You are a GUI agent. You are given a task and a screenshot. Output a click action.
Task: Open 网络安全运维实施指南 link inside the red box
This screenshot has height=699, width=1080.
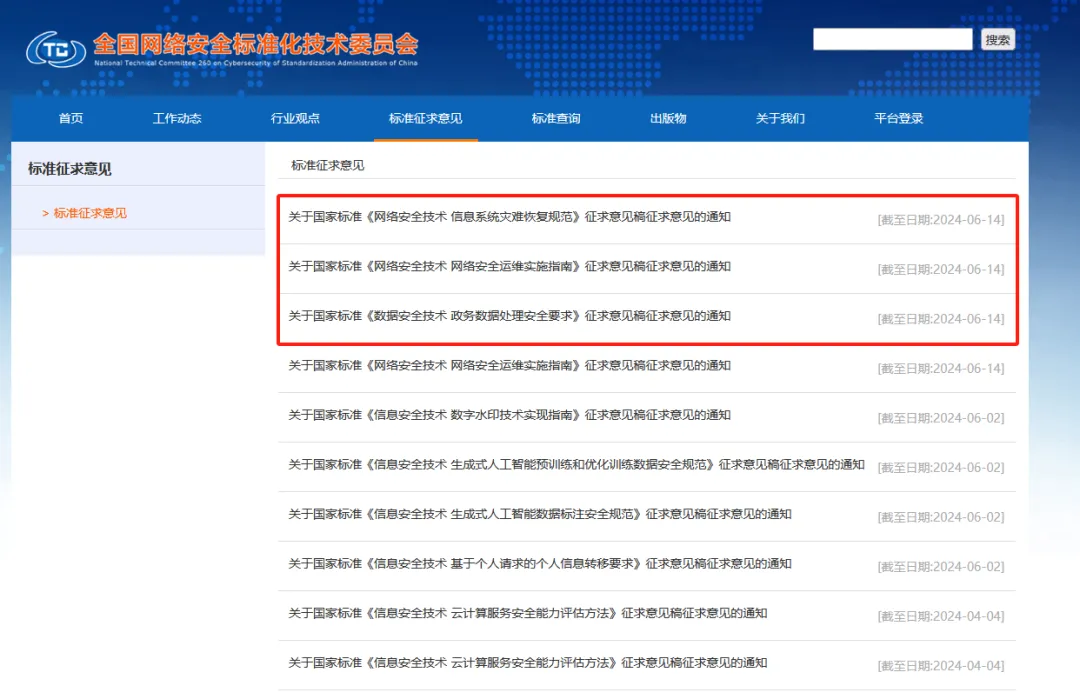point(509,267)
